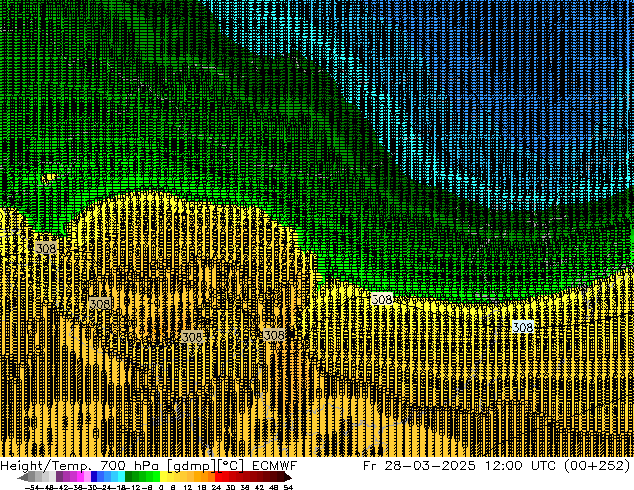Click the "0" legend scale value
The image size is (634, 490).
[x=161, y=487]
